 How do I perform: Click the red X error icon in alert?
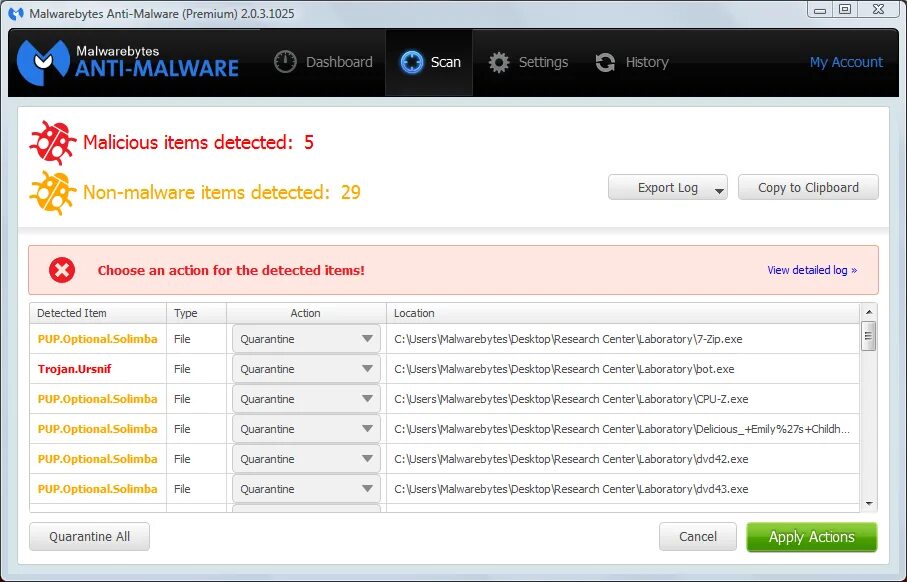pos(62,270)
